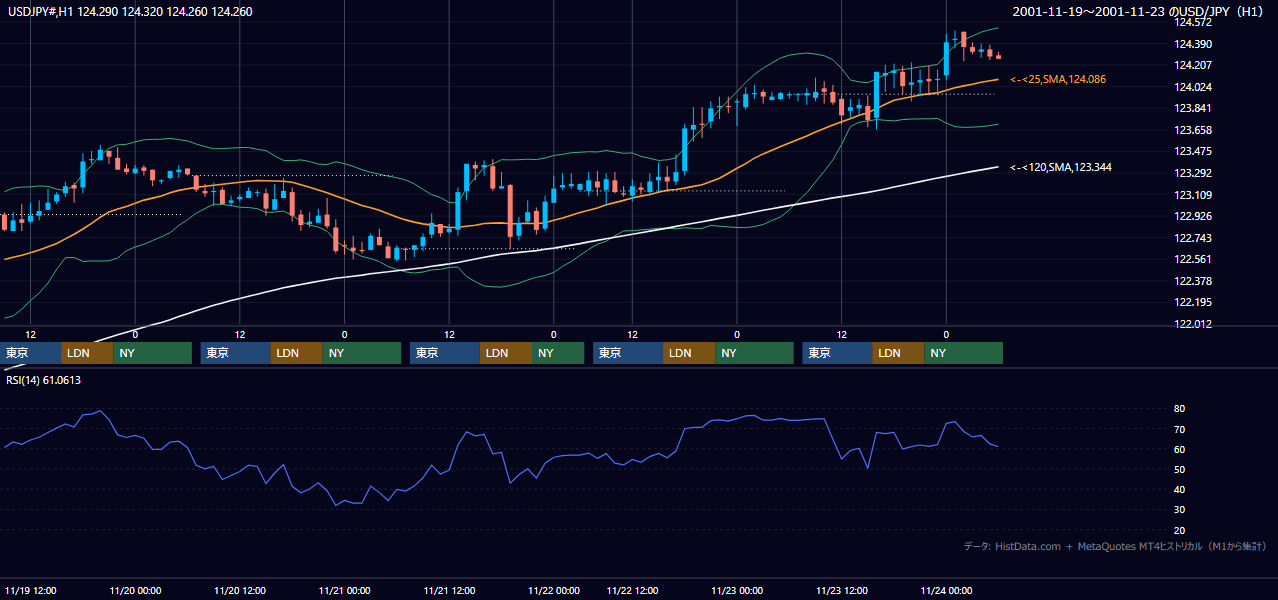Click RSI scale value 50
The width and height of the screenshot is (1278, 600).
(1179, 470)
